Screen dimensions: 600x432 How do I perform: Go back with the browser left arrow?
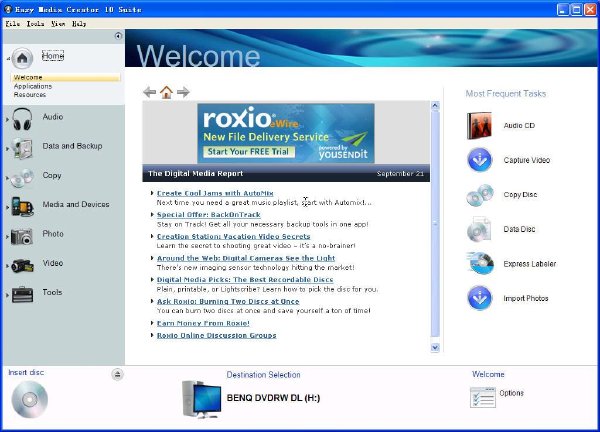coord(150,92)
